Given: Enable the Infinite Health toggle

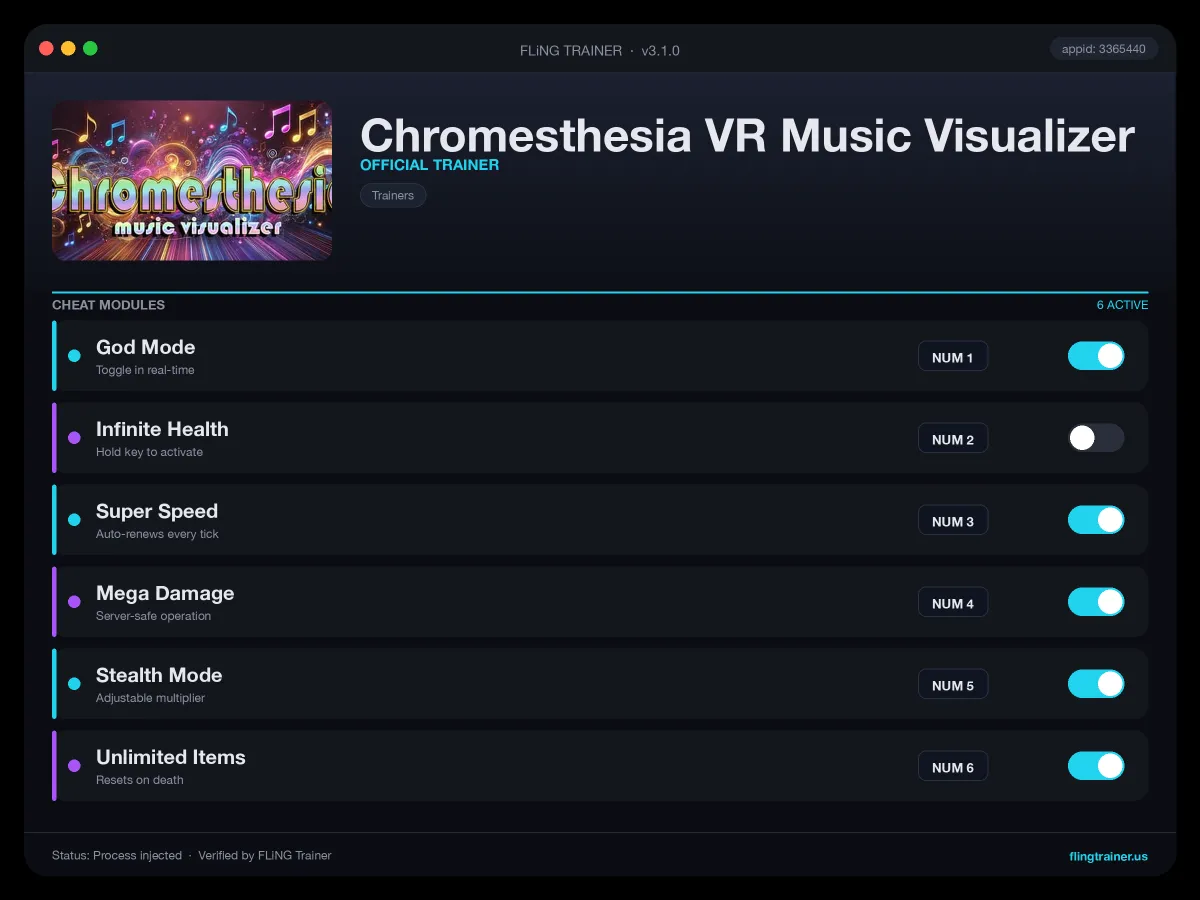Looking at the screenshot, I should click(1096, 438).
